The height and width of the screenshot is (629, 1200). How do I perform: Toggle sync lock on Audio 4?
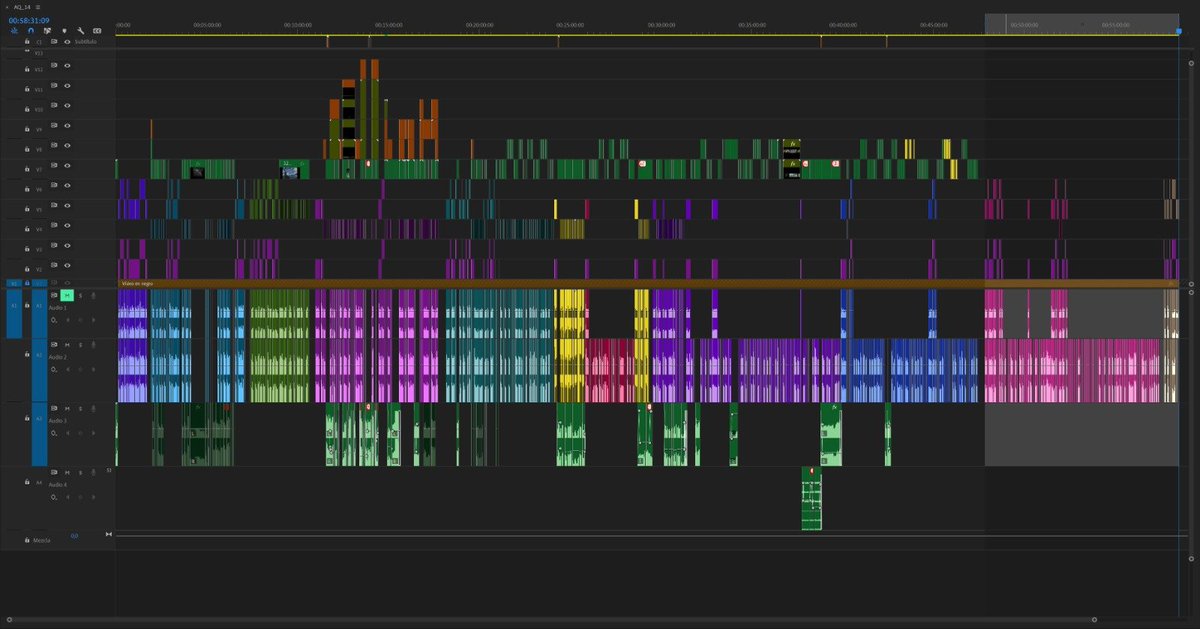pos(55,472)
